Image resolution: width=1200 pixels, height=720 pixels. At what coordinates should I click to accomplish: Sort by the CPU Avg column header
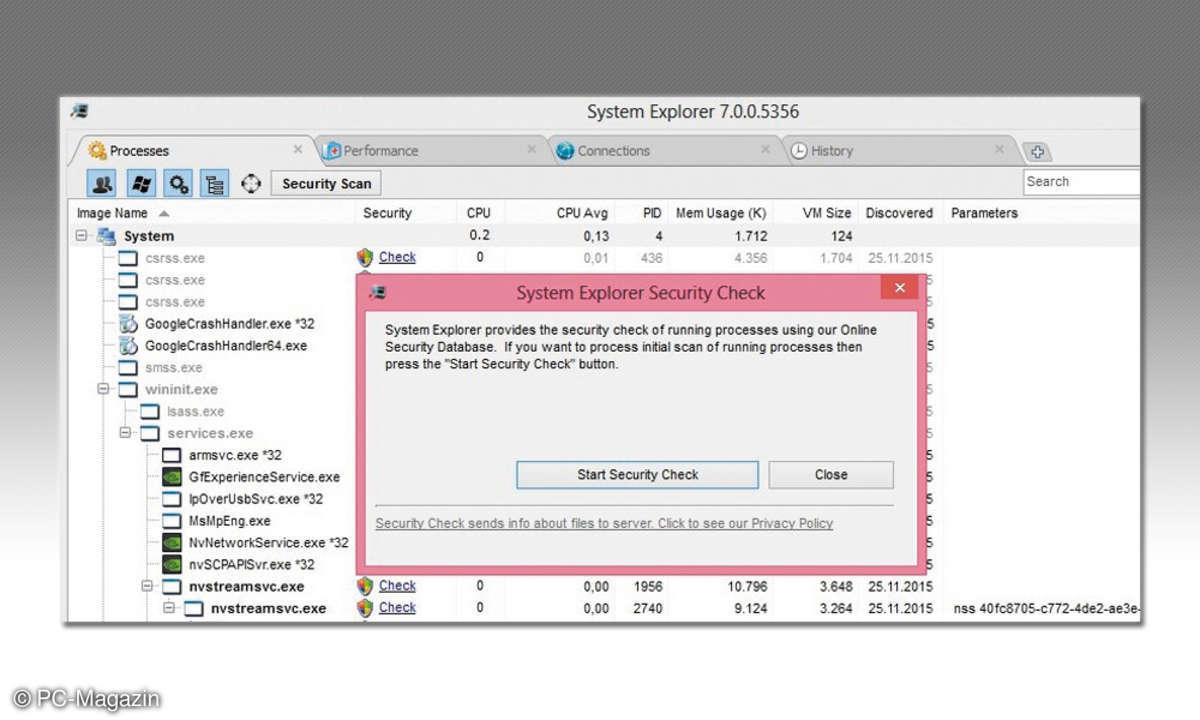(x=582, y=213)
